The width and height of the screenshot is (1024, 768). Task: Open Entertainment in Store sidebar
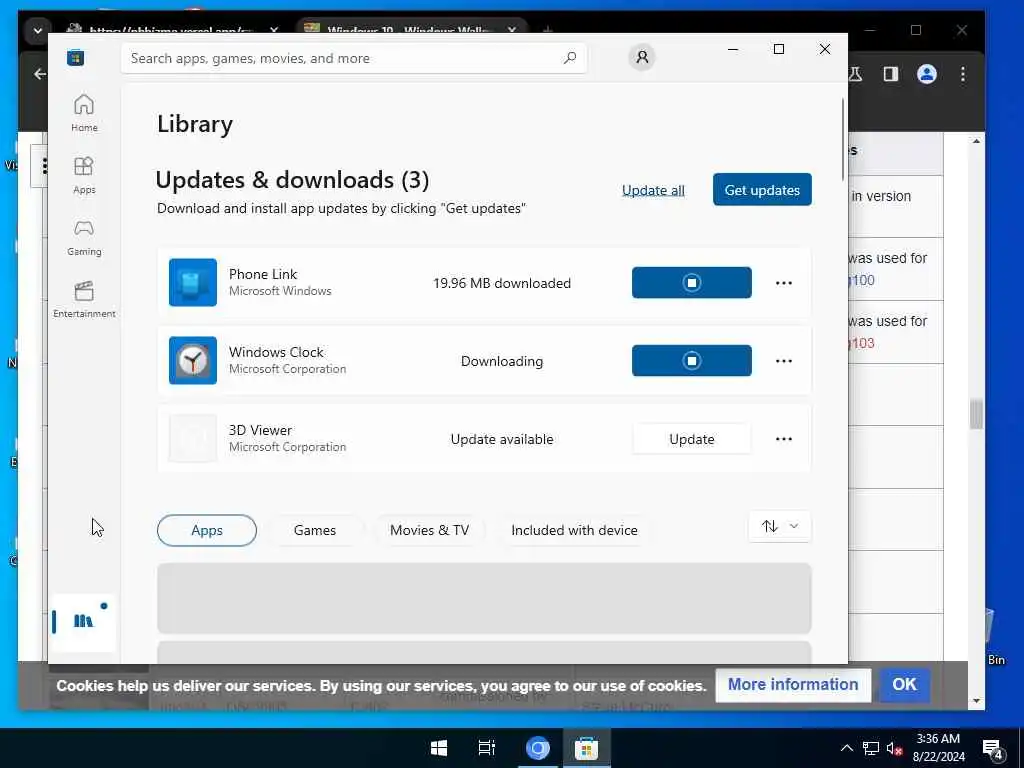coord(84,299)
